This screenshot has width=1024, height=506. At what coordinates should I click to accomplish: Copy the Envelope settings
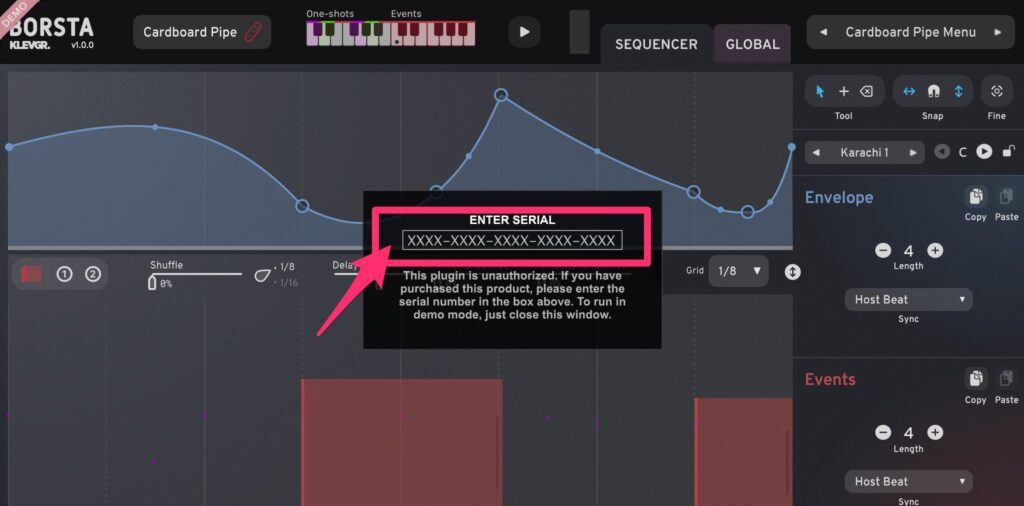pos(975,197)
